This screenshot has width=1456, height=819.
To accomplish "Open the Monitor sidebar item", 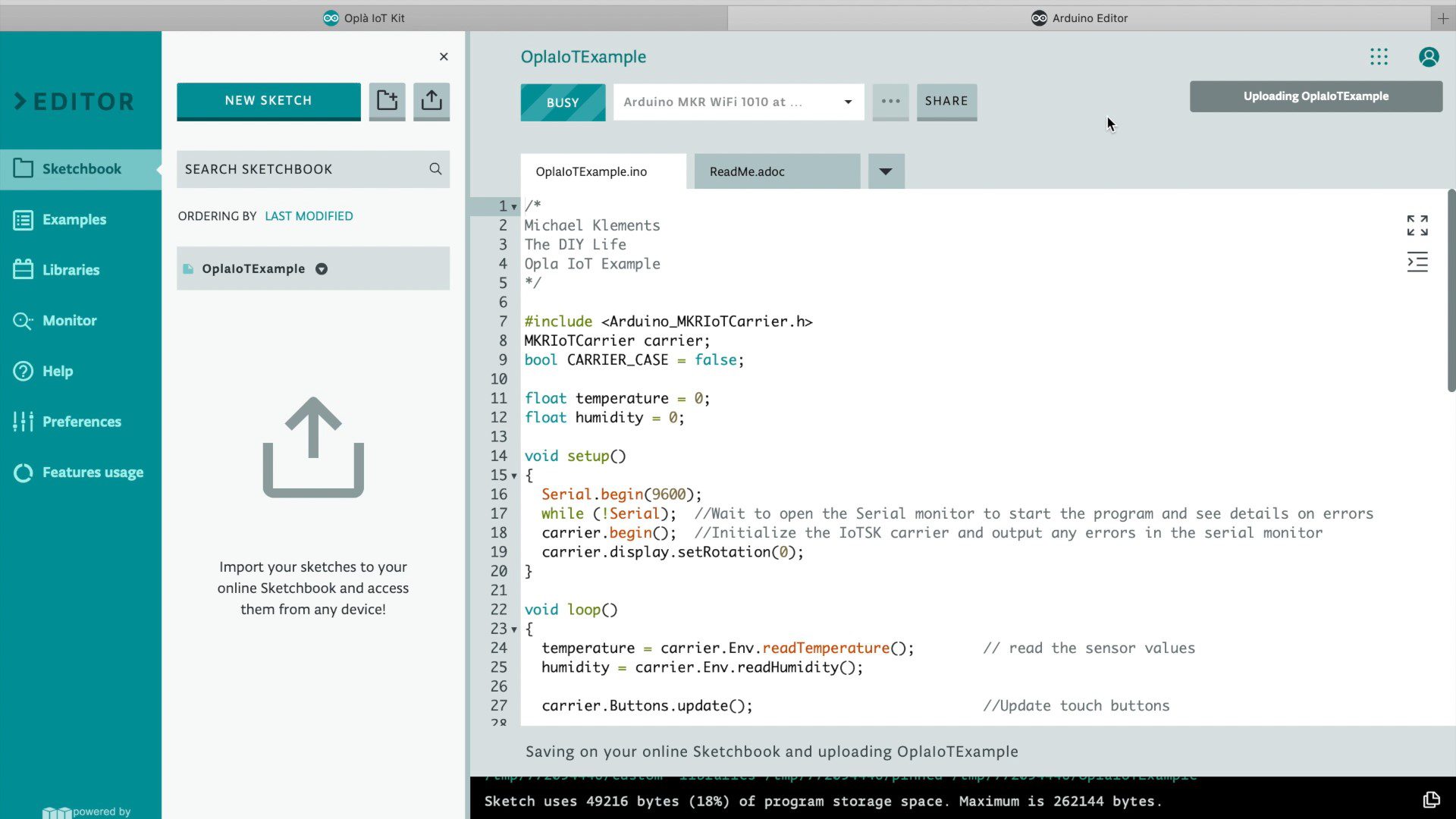I will (70, 321).
